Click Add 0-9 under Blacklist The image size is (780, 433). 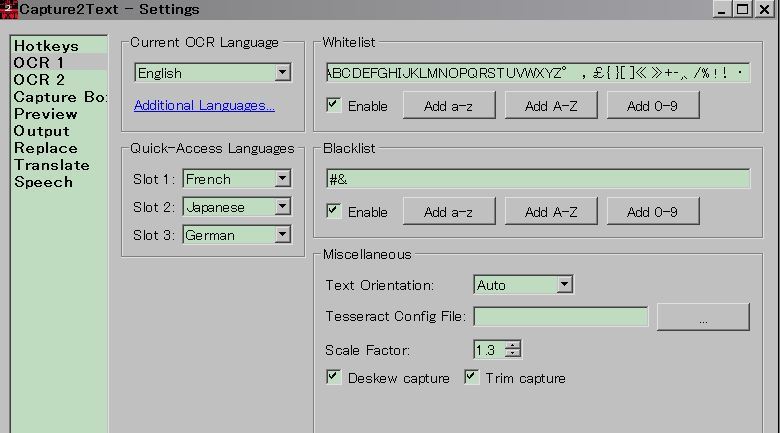(653, 212)
